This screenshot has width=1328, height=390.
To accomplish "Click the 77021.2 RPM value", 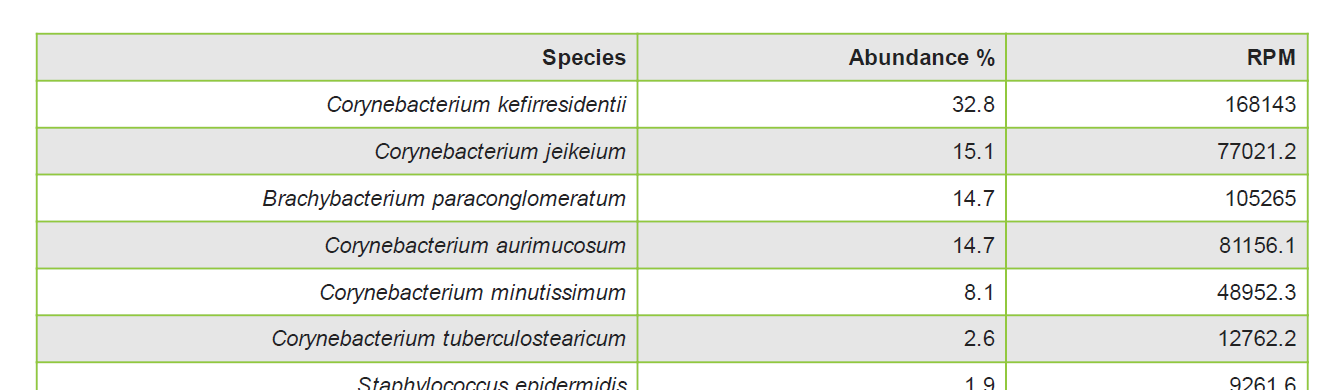I will point(1257,151).
